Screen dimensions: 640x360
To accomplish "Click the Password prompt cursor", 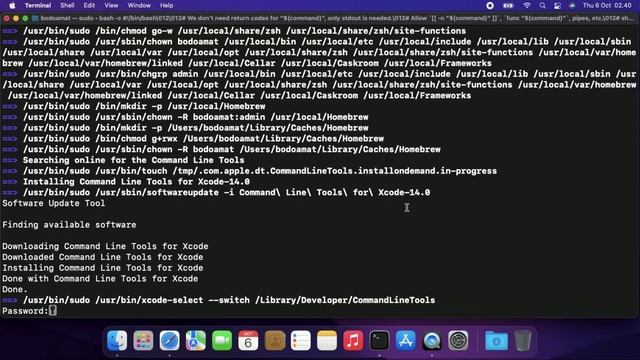I will (53, 311).
